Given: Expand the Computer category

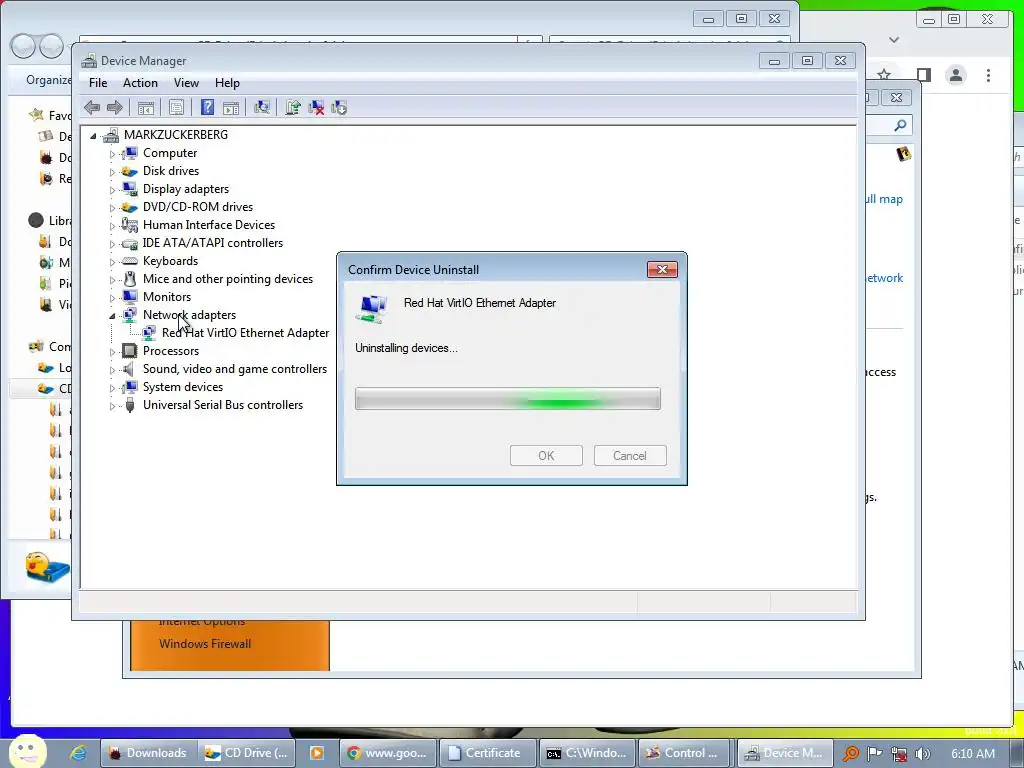Looking at the screenshot, I should 112,154.
